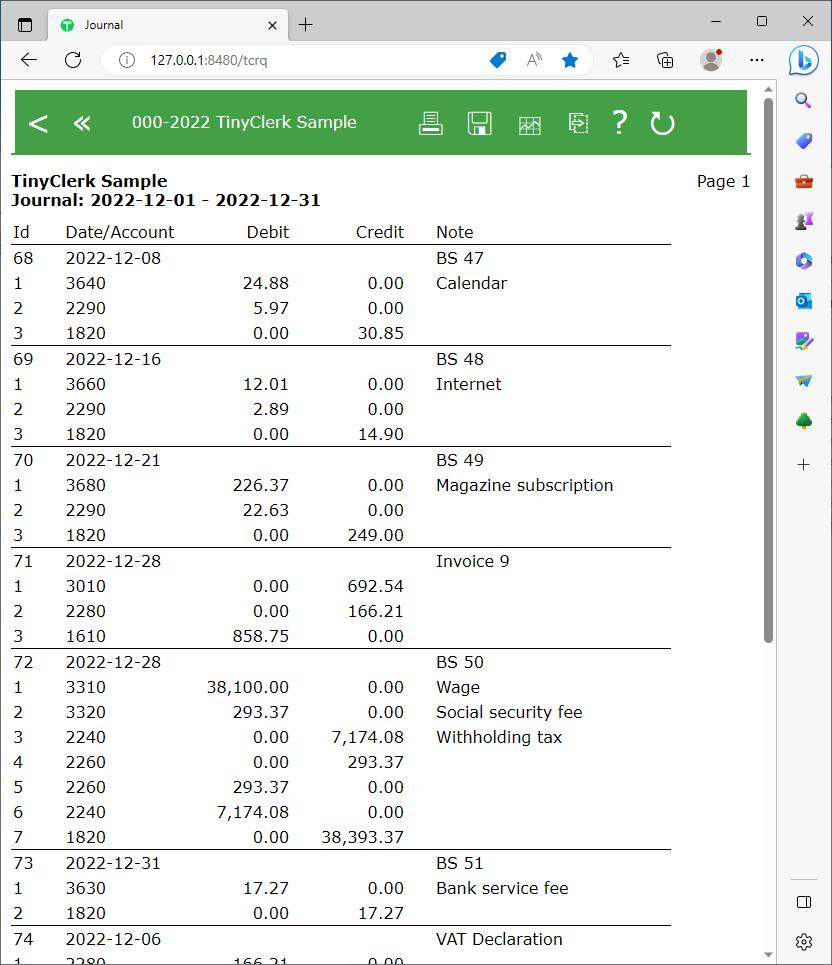Click the address bar URL field
This screenshot has height=965, width=832.
(300, 60)
